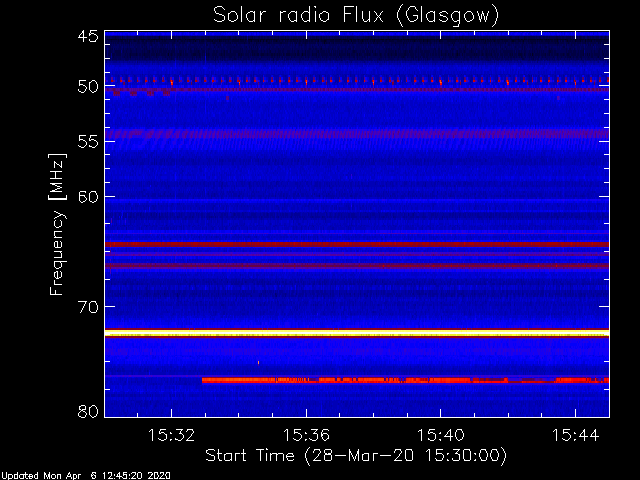Click the time tick label "15:36"
The height and width of the screenshot is (480, 640).
pyautogui.click(x=306, y=435)
